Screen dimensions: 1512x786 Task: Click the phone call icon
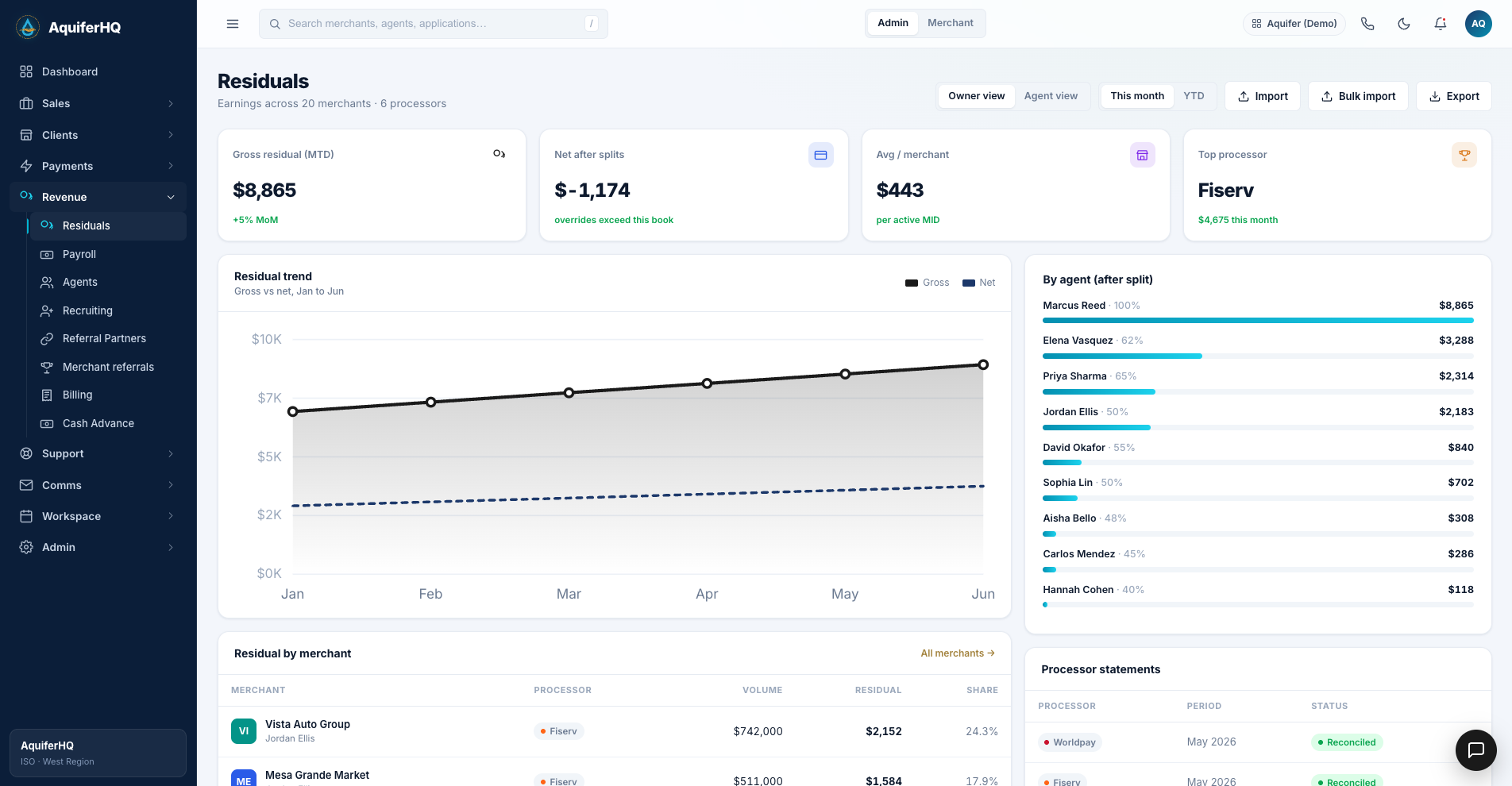pyautogui.click(x=1367, y=24)
